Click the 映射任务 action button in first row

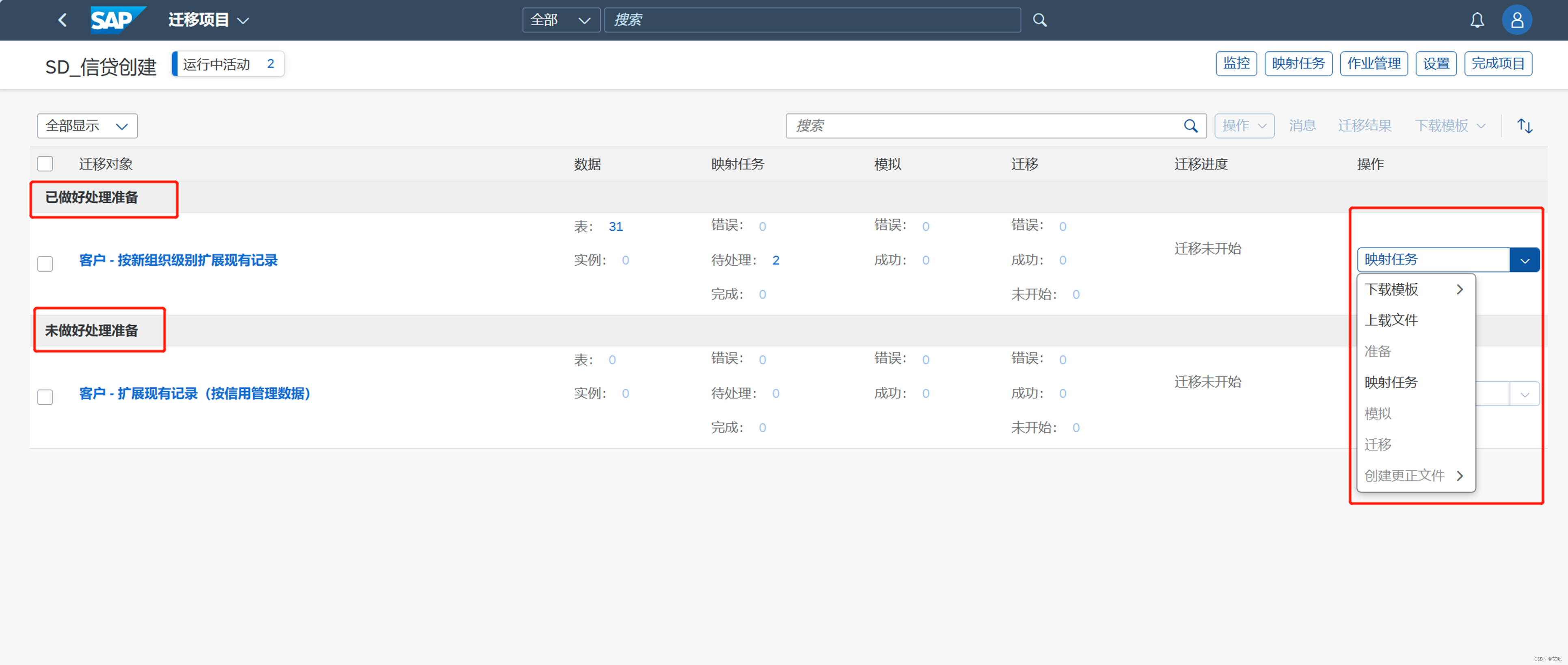pos(1434,260)
